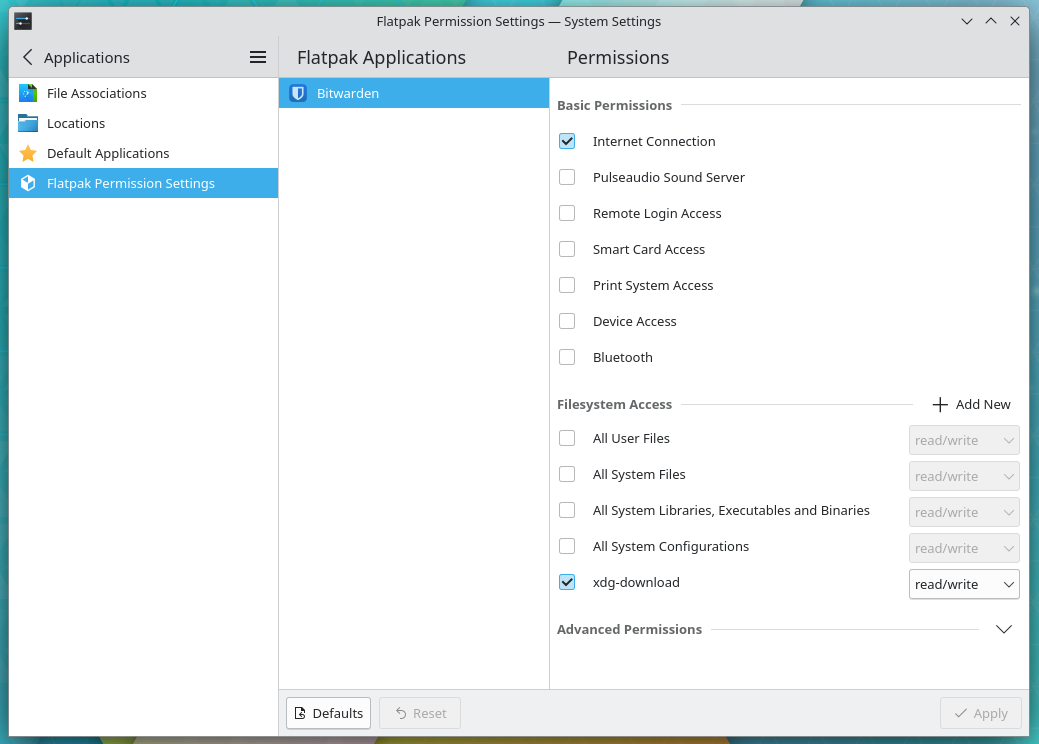Click the Flatpak Permission Settings shield icon
The height and width of the screenshot is (744, 1039).
pos(26,183)
